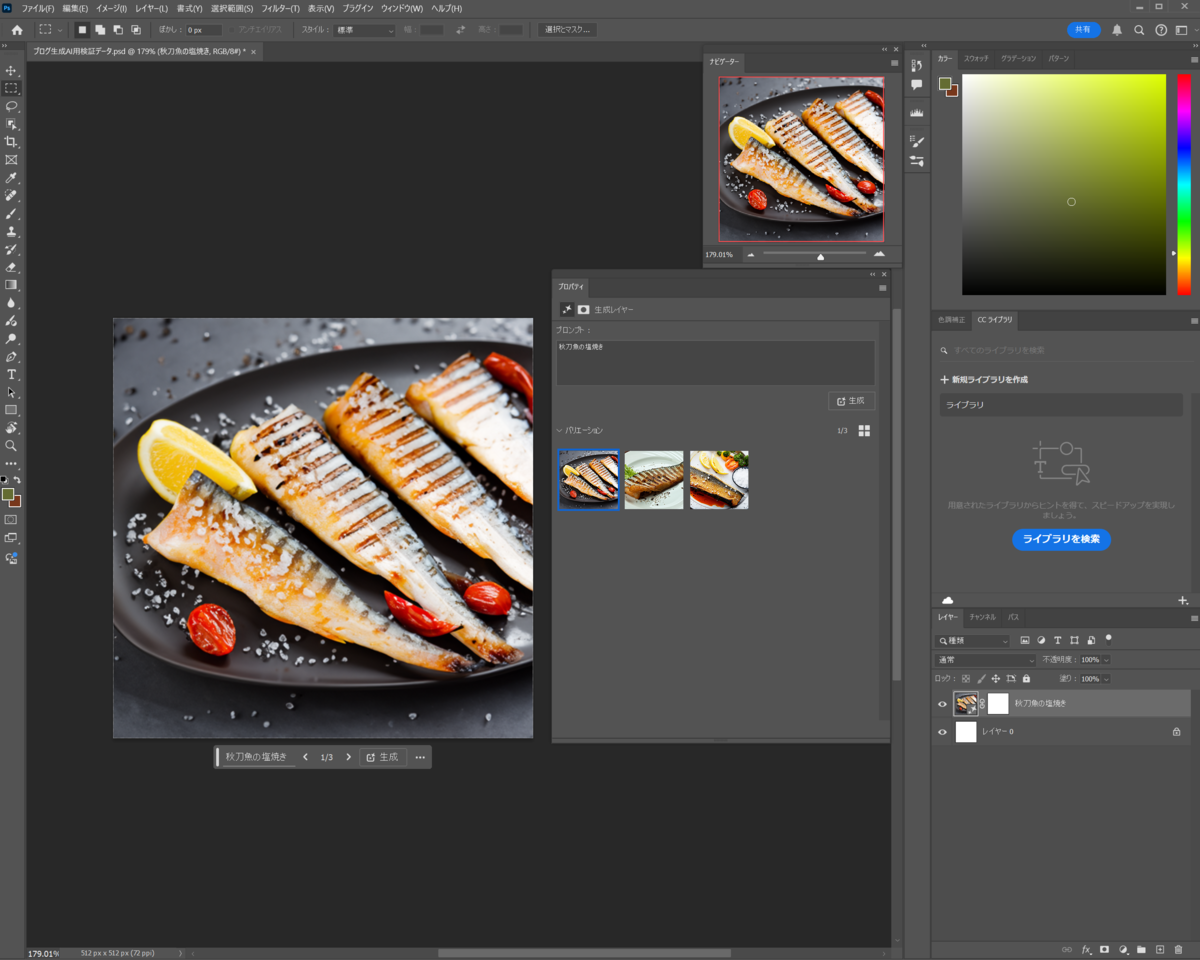This screenshot has height=960, width=1200.
Task: Open the フィルター(T) menu
Action: (281, 8)
